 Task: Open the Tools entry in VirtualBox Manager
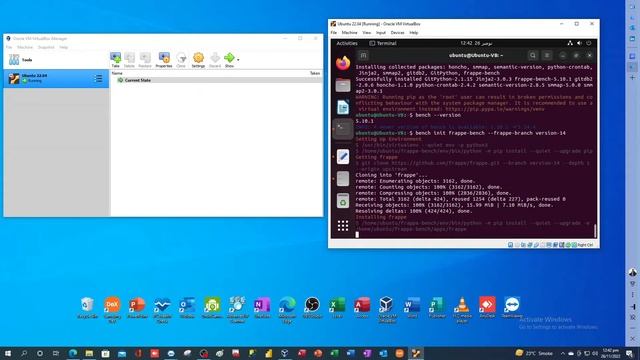[56, 60]
